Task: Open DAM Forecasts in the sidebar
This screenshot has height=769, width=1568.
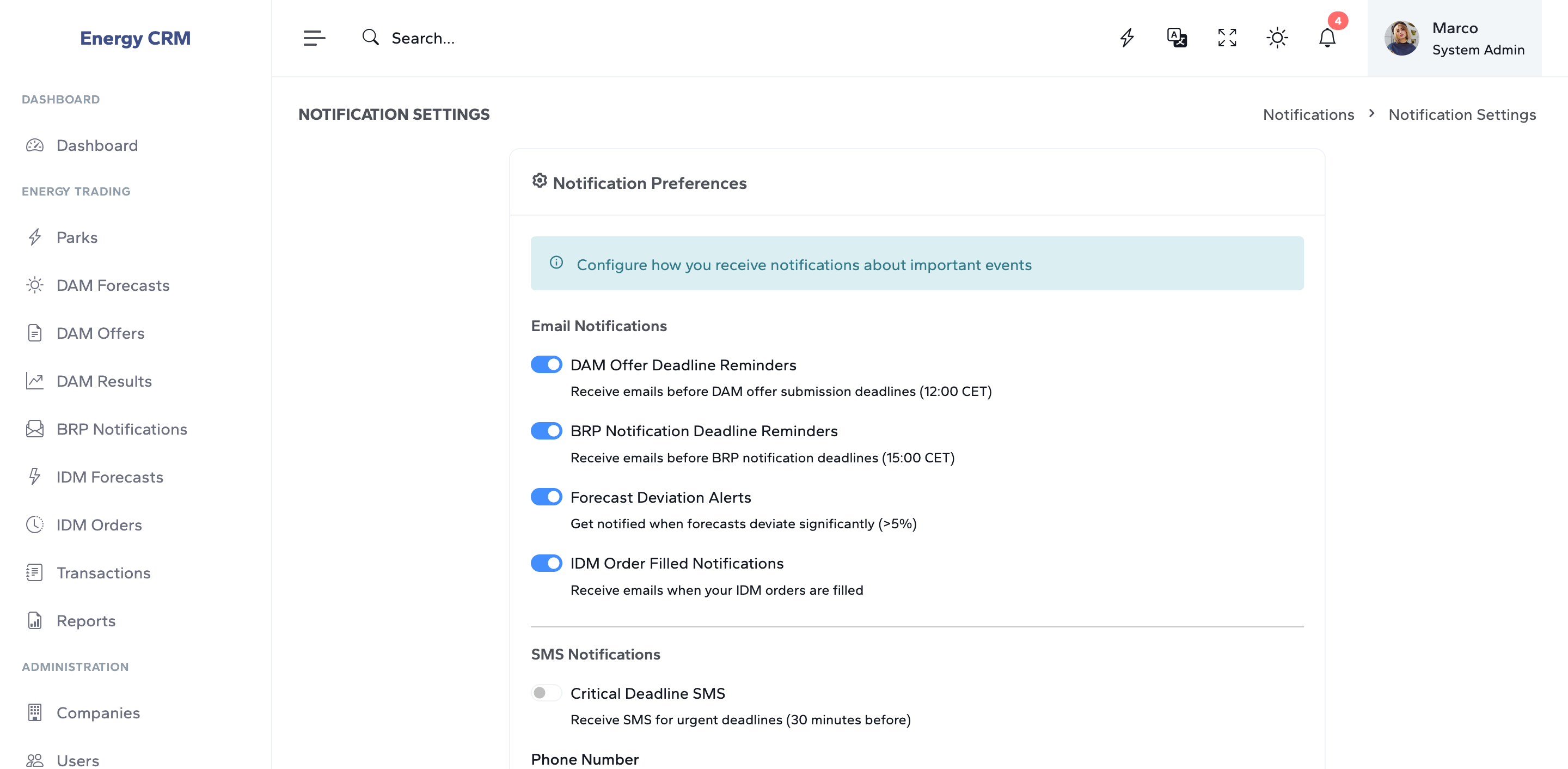Action: (x=113, y=285)
